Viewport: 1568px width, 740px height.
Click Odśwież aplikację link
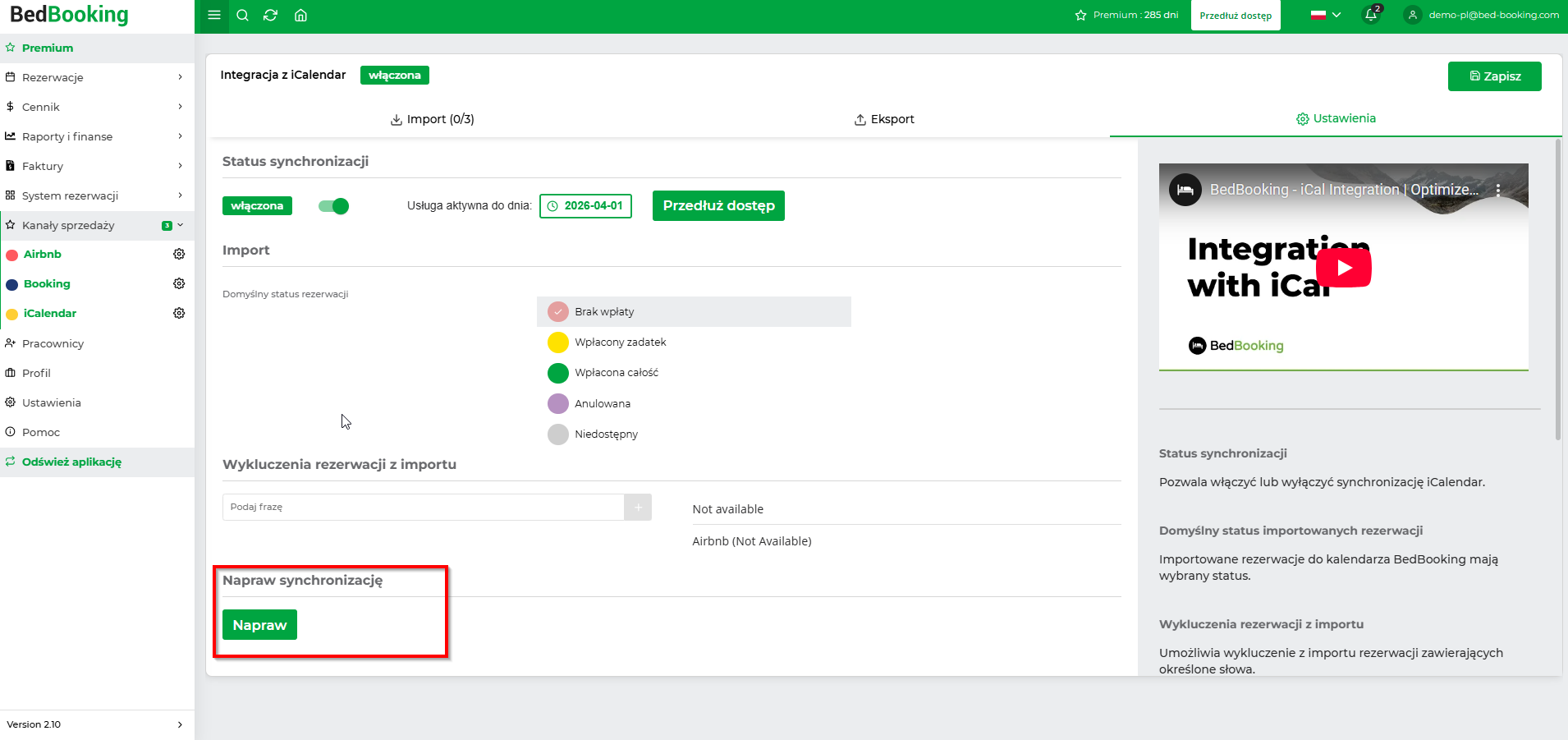point(71,462)
